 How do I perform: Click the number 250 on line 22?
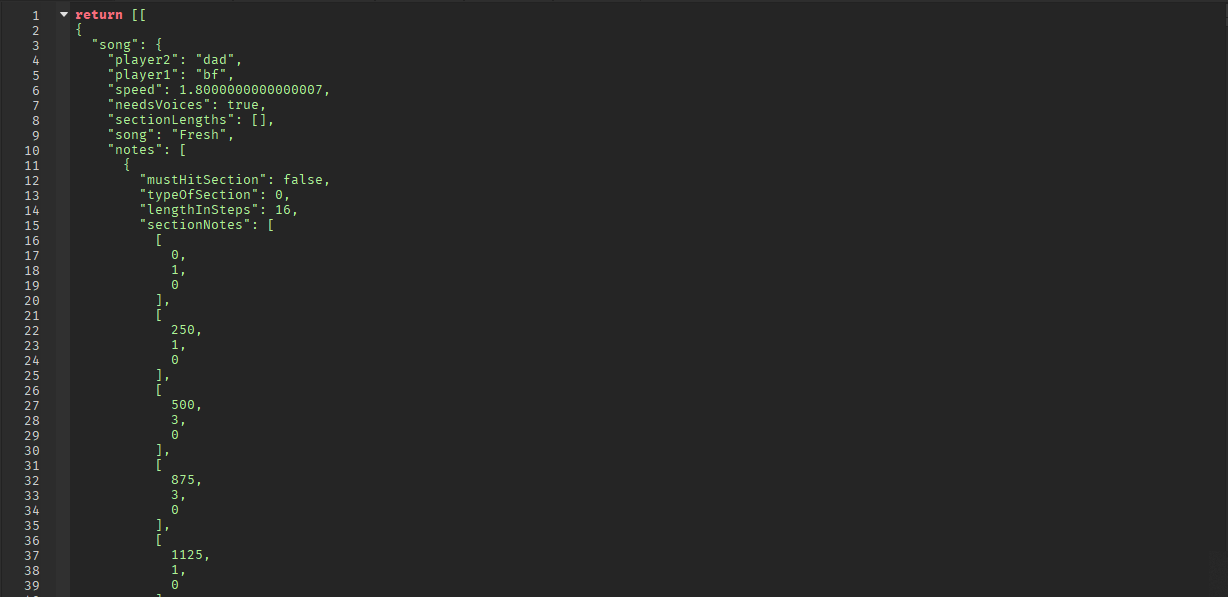coord(183,330)
